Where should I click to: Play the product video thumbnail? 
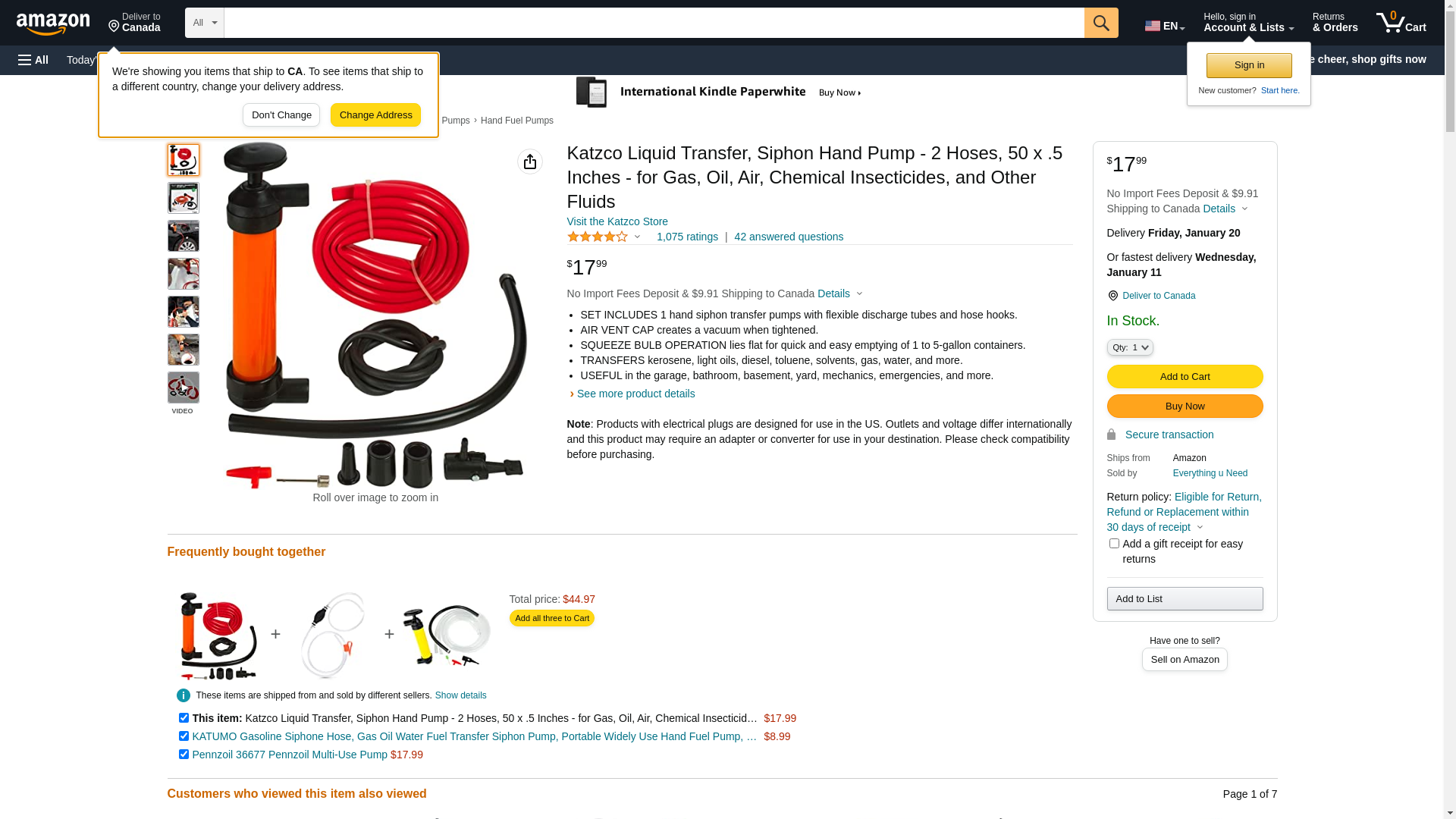183,388
